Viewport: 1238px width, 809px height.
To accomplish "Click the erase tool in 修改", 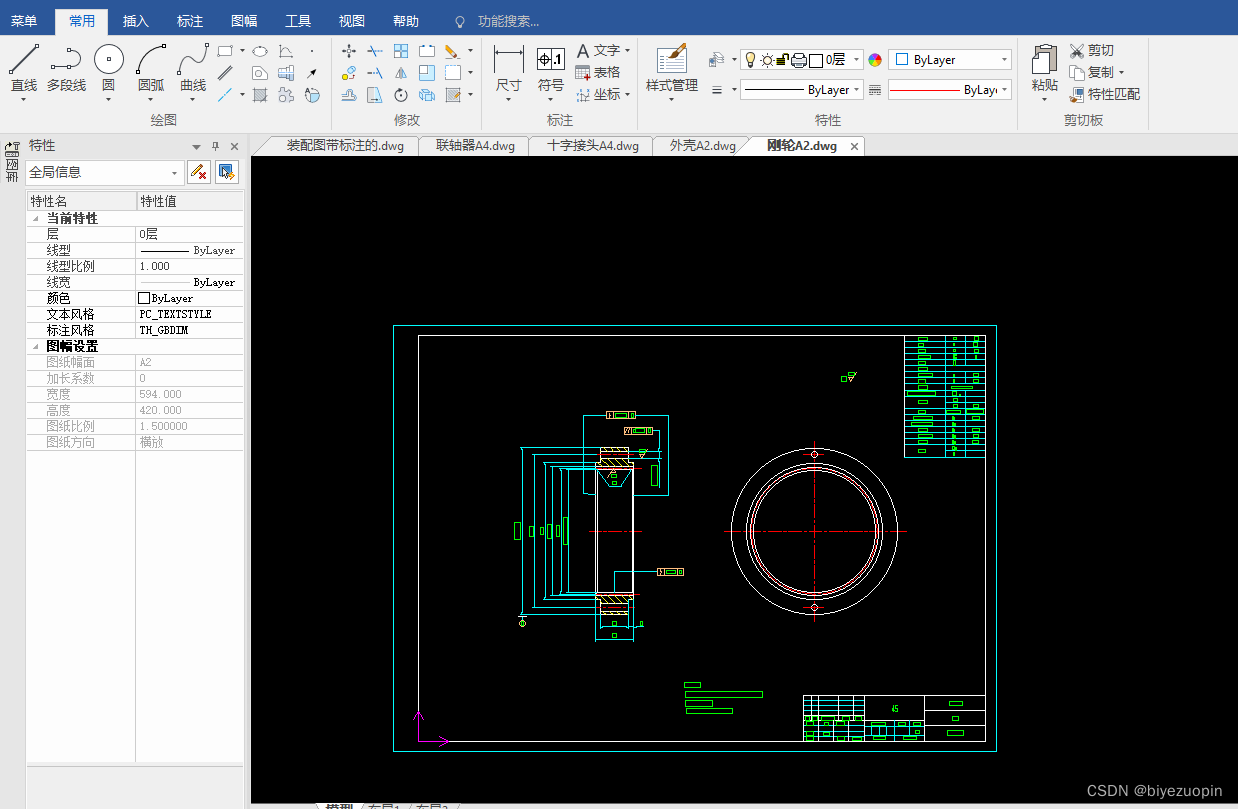I will [452, 51].
